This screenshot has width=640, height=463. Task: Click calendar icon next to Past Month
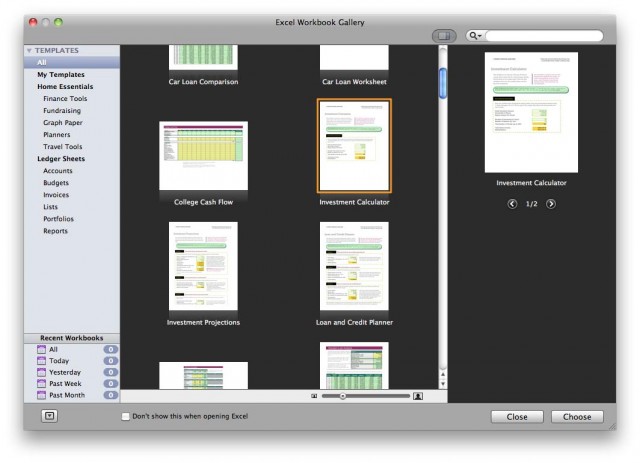(41, 395)
